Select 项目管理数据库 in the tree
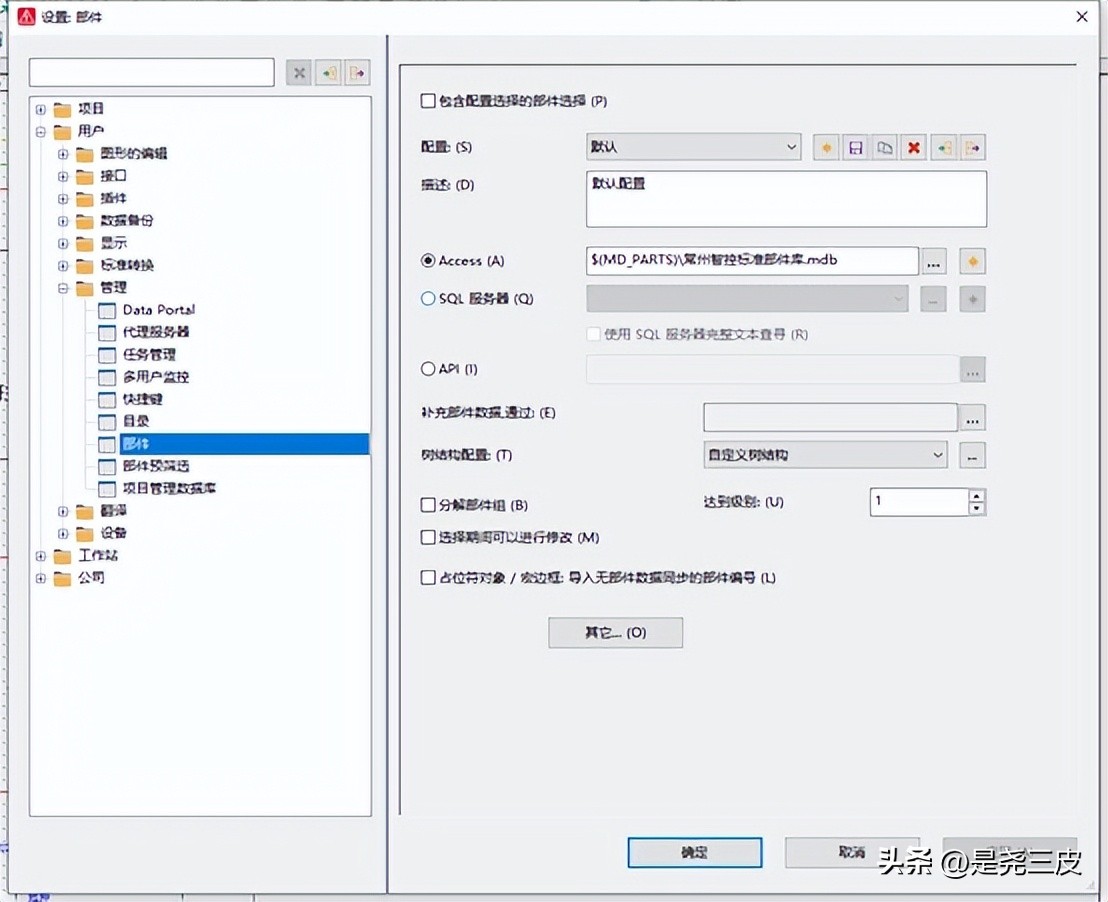The image size is (1108, 902). point(170,488)
